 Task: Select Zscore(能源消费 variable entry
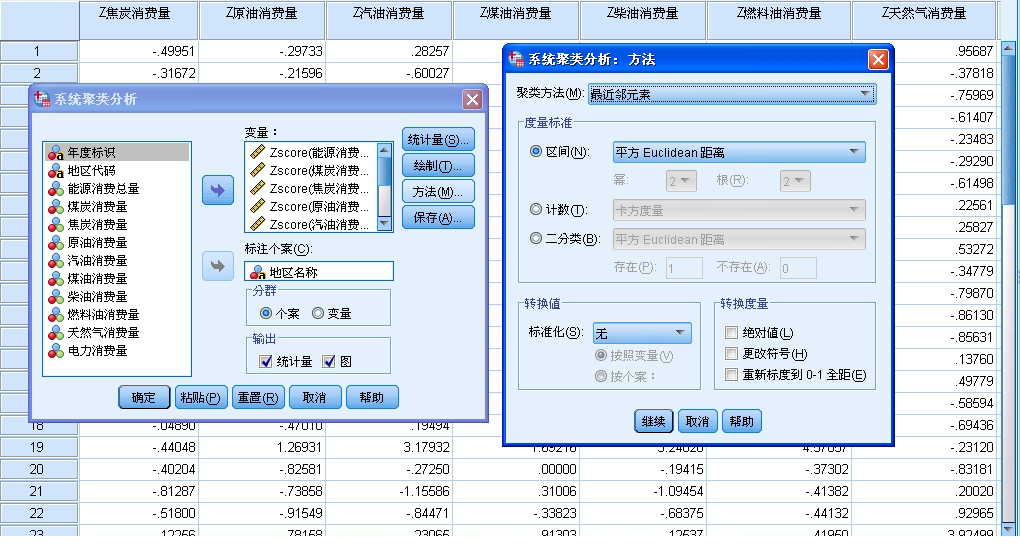point(312,152)
